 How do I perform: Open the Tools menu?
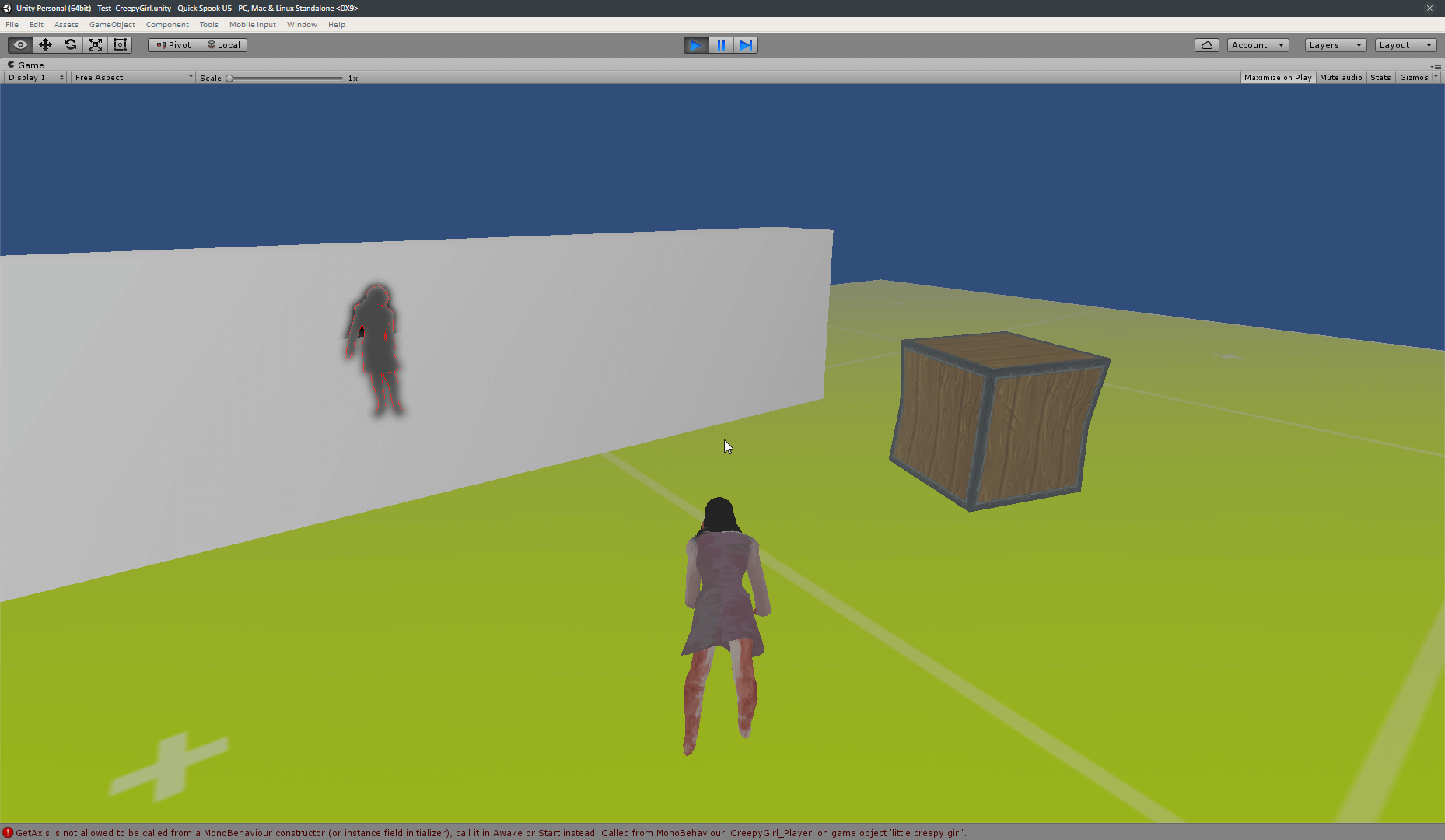(208, 25)
